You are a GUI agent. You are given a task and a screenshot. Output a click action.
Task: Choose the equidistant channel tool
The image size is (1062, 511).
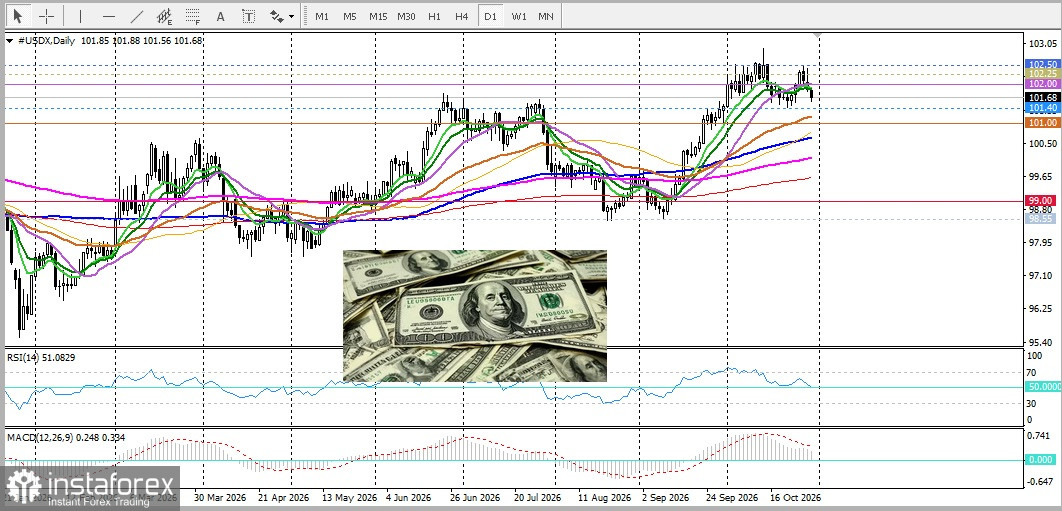coord(164,16)
